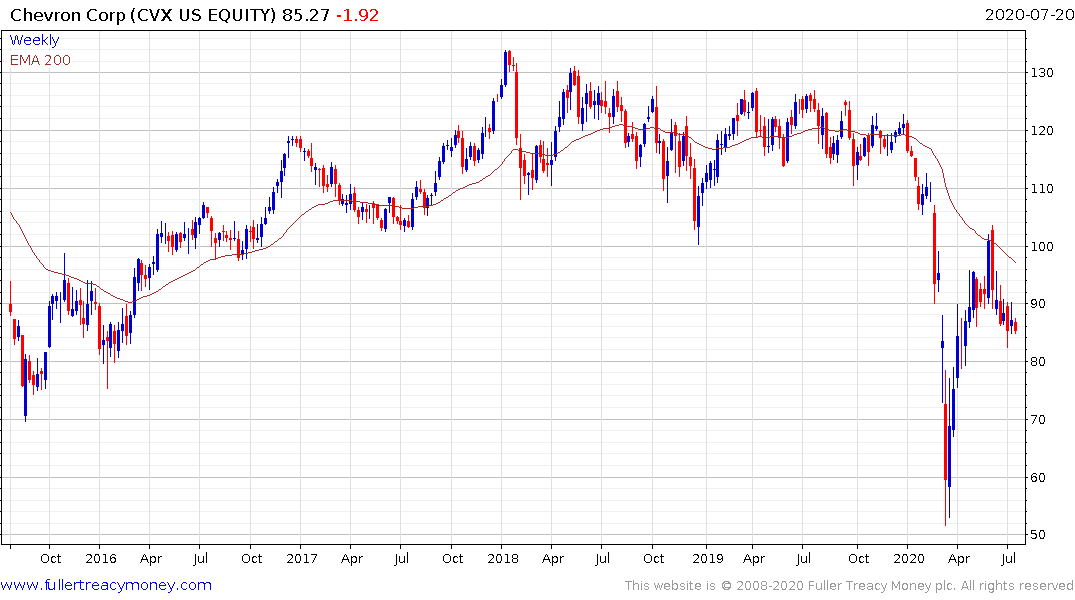
Task: Click the 2020-07-20 date label
Action: [x=1029, y=14]
